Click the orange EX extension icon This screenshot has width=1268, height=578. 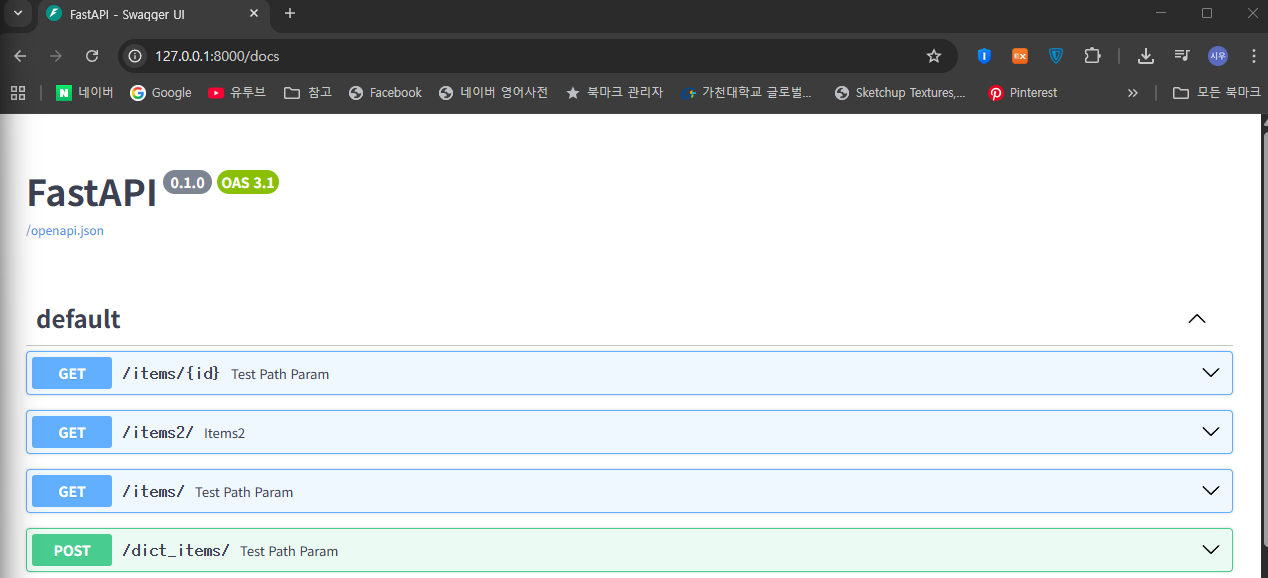pos(1020,56)
